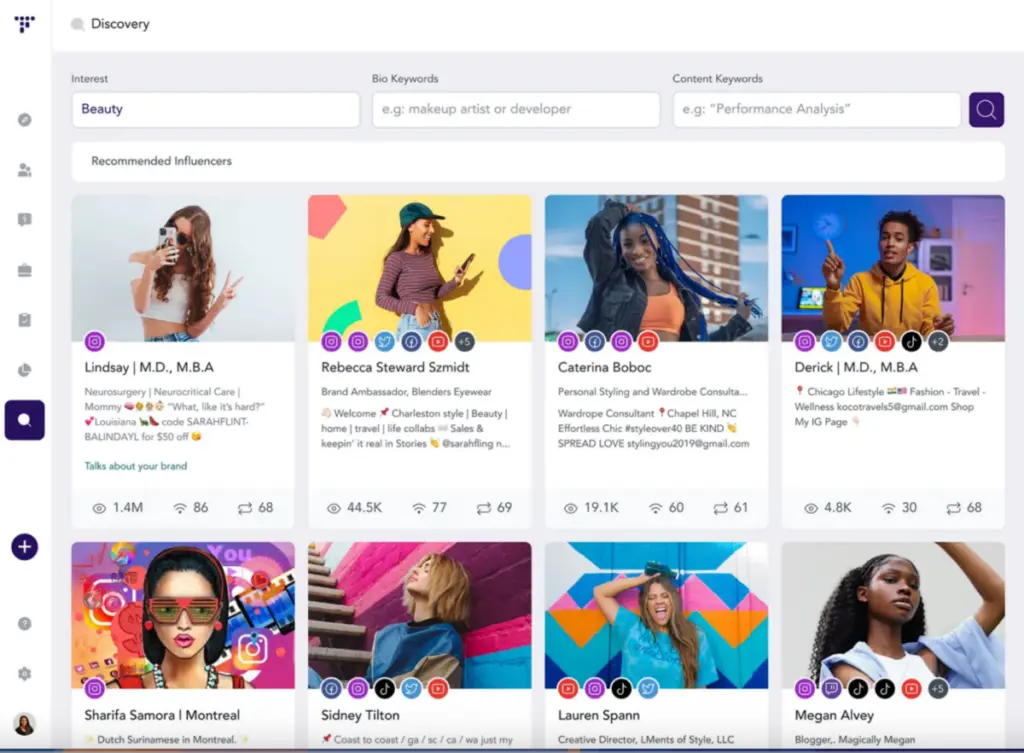The height and width of the screenshot is (753, 1024).
Task: Click Rebecca Steward Szmidt's Twitter icon
Action: (x=384, y=342)
